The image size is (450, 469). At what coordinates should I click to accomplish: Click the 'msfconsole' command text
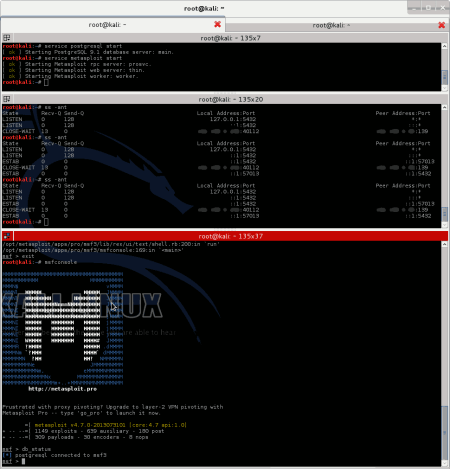[61, 262]
